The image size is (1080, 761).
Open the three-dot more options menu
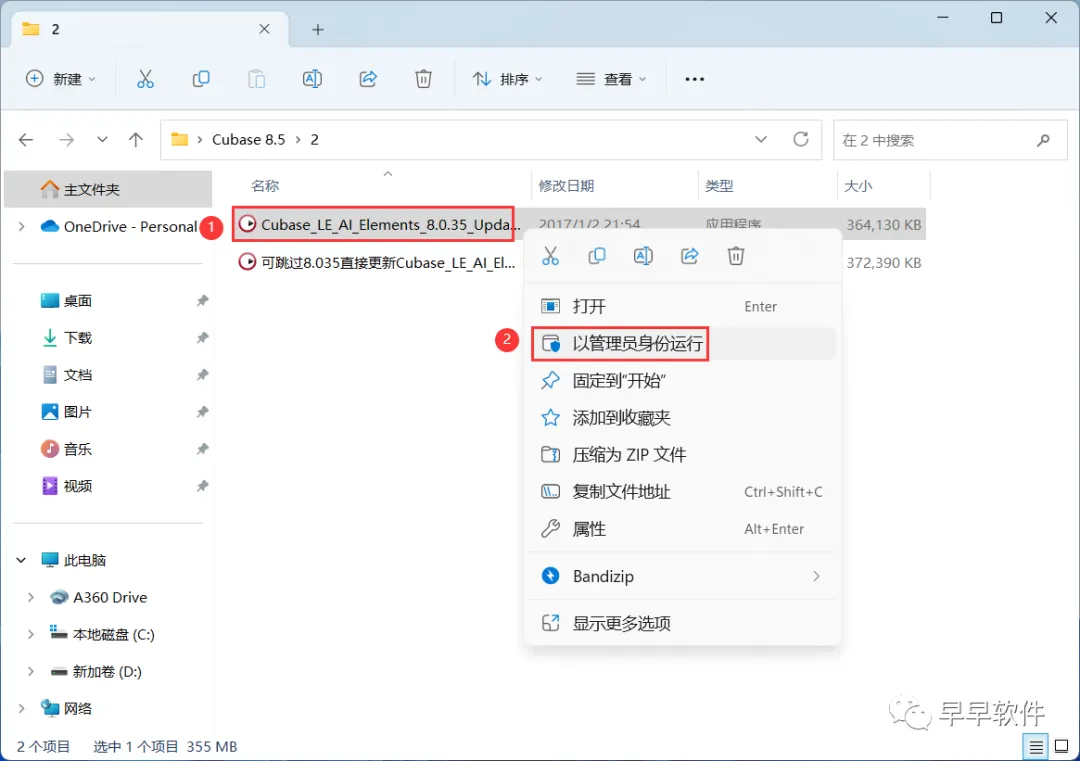pos(695,79)
